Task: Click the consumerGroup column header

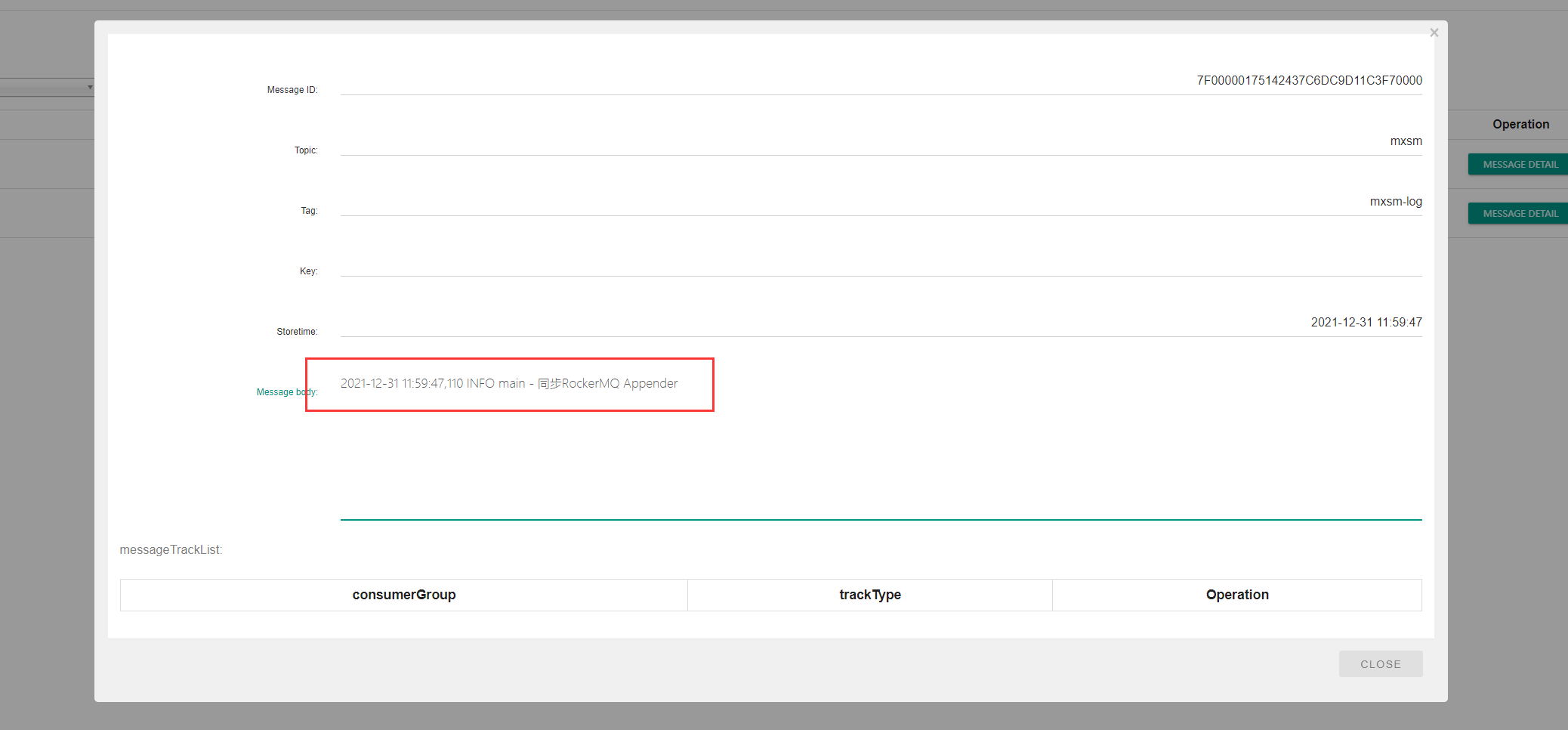Action: pos(404,595)
